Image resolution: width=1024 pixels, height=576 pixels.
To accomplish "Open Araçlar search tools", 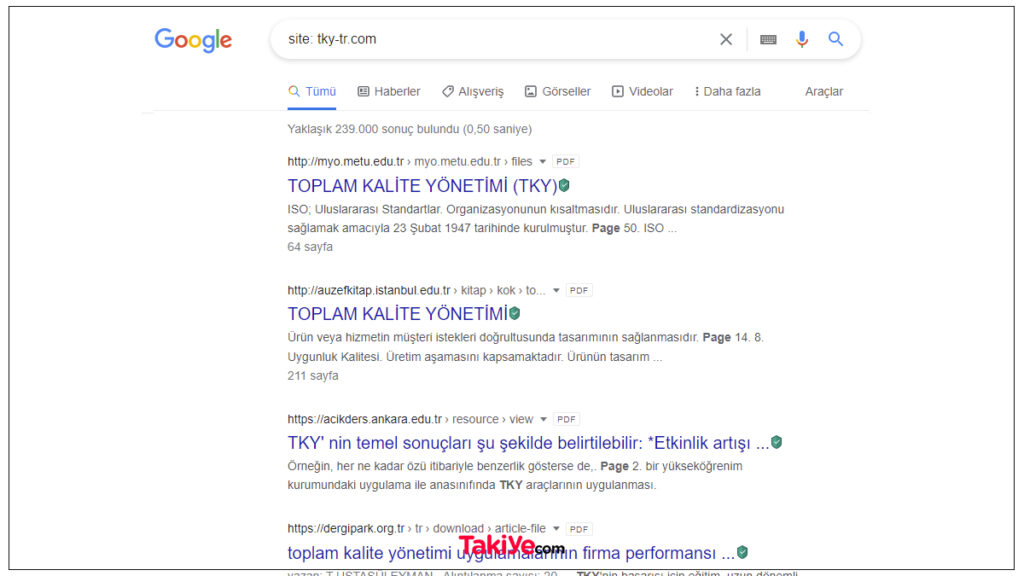I will pos(824,91).
